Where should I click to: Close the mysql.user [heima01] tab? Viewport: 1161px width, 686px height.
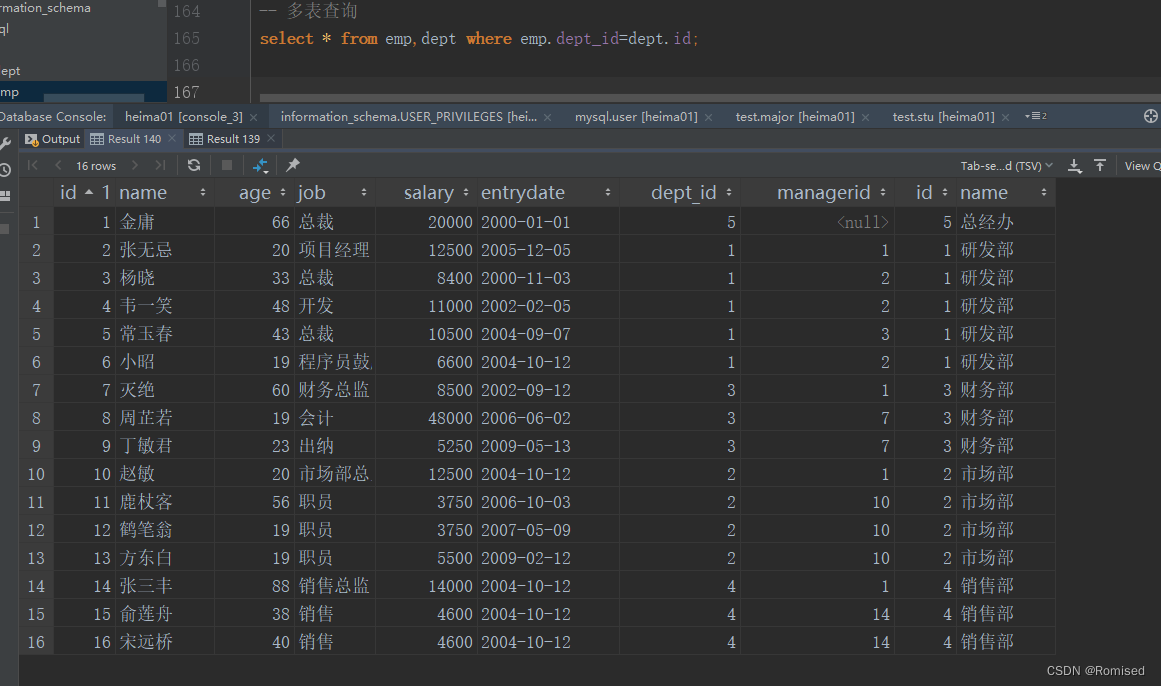tap(709, 117)
